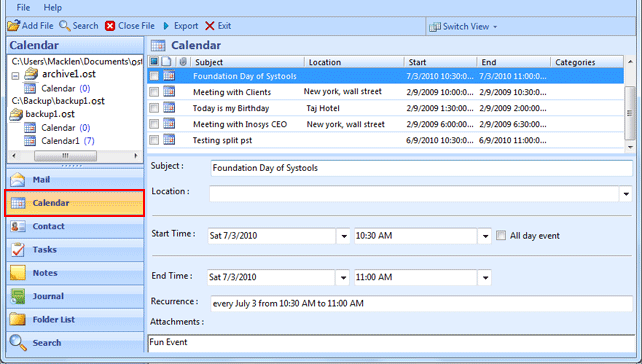This screenshot has width=642, height=364.
Task: Click the Add File folder icon
Action: point(14,26)
